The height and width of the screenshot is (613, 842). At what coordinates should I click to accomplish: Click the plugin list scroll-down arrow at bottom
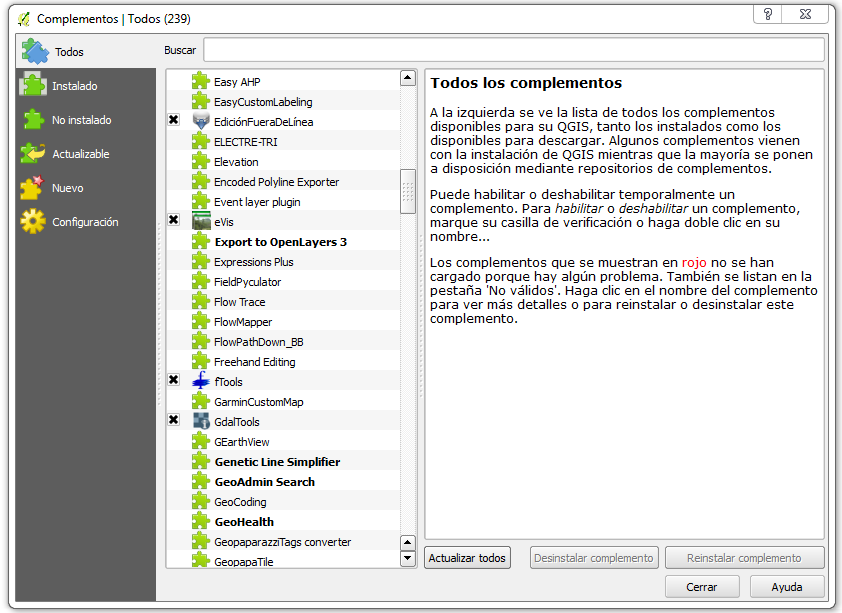[408, 559]
